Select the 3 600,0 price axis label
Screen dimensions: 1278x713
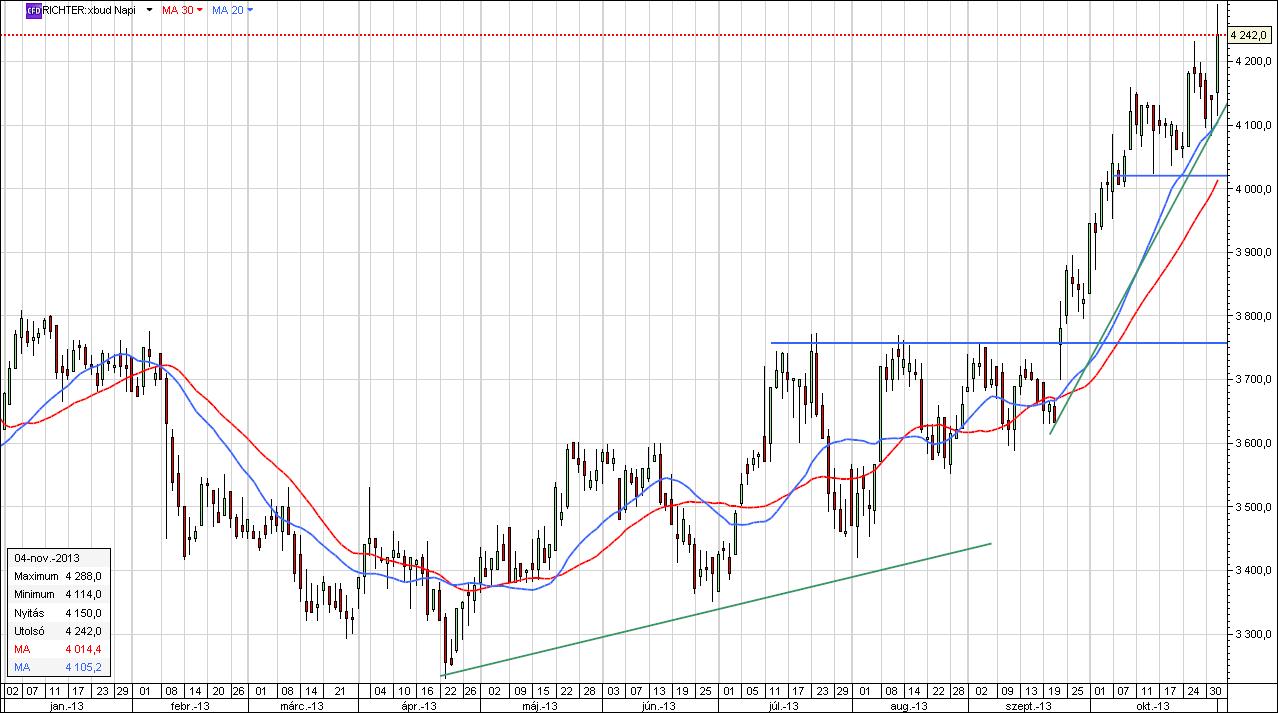pyautogui.click(x=1253, y=443)
